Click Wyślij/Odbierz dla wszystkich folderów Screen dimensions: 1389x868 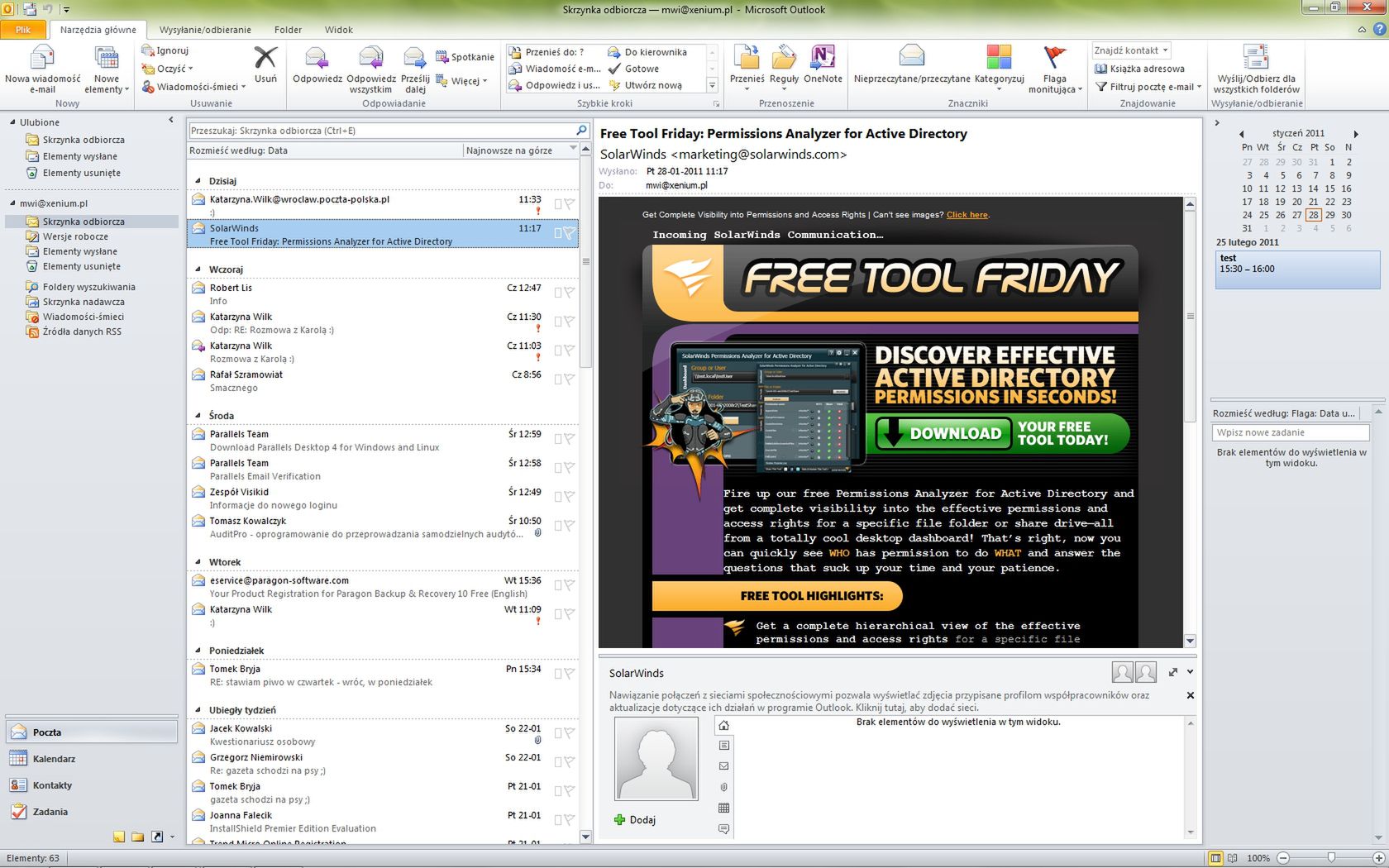click(x=1256, y=69)
